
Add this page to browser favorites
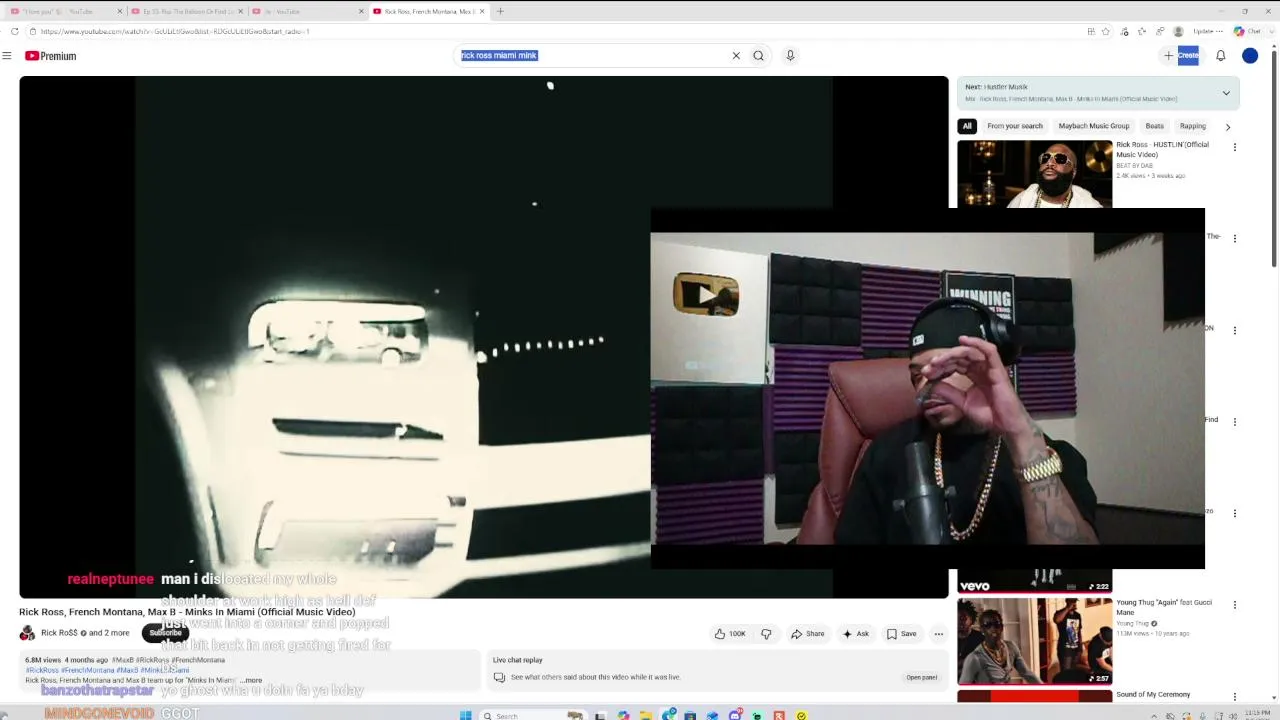[x=1105, y=31]
